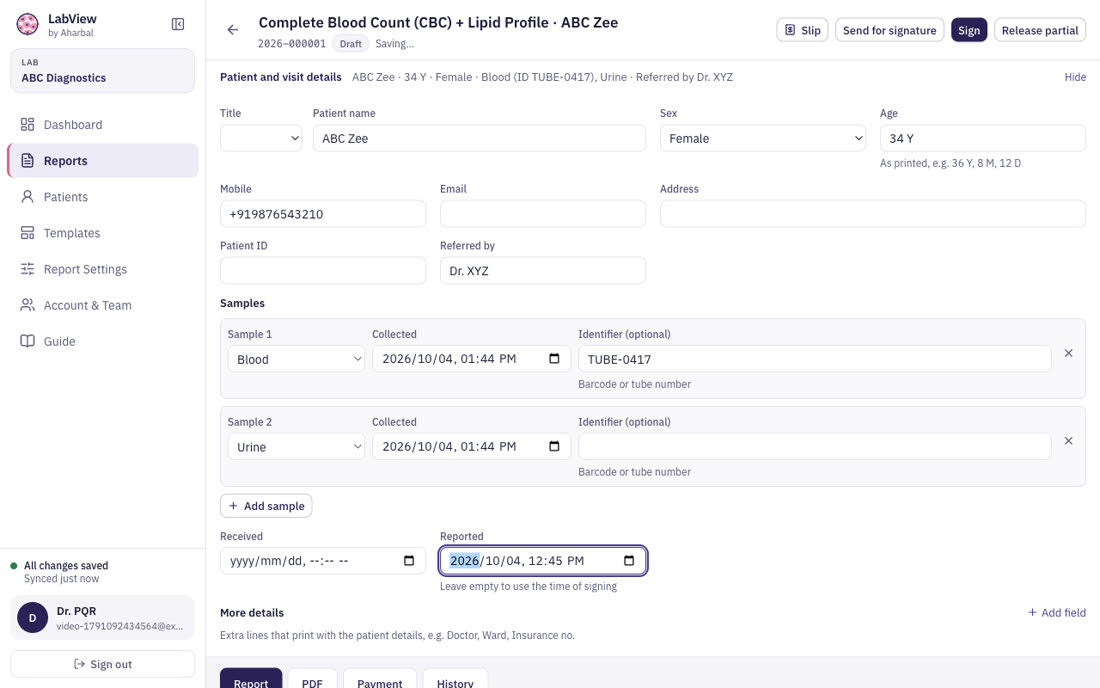The width and height of the screenshot is (1100, 688).
Task: Hide the patient and visit details
Action: 1075,77
